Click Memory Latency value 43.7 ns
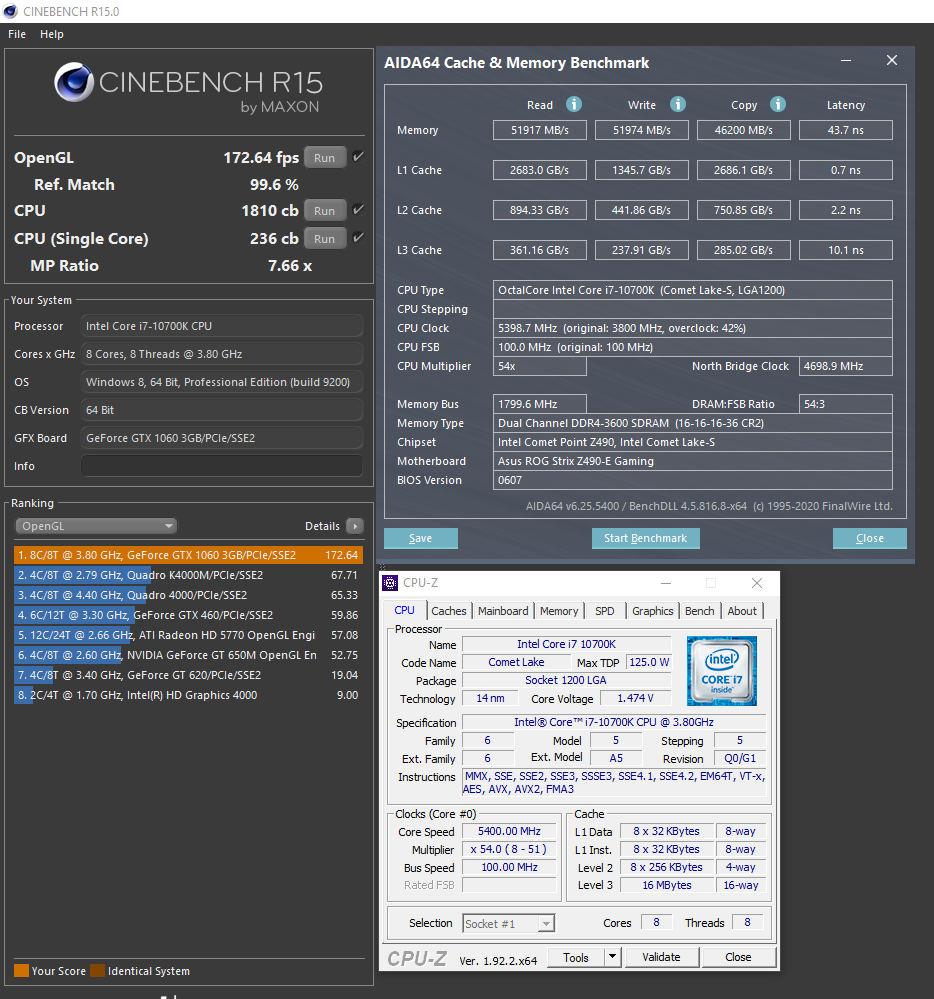This screenshot has height=999, width=934. point(845,130)
